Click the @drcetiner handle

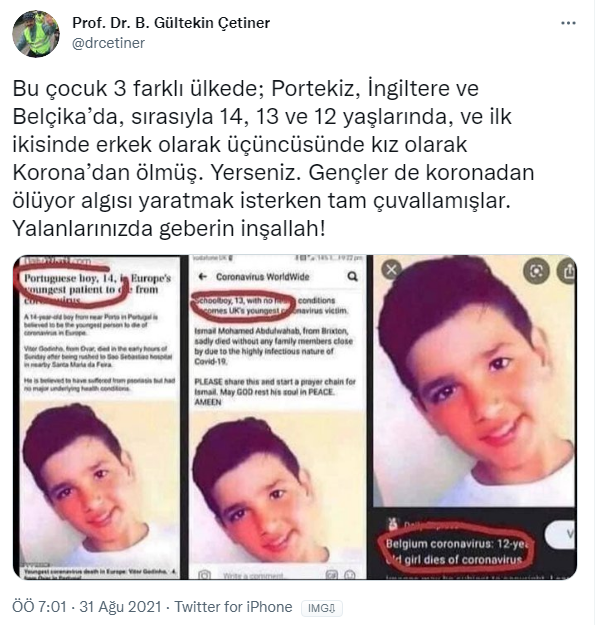pos(108,43)
